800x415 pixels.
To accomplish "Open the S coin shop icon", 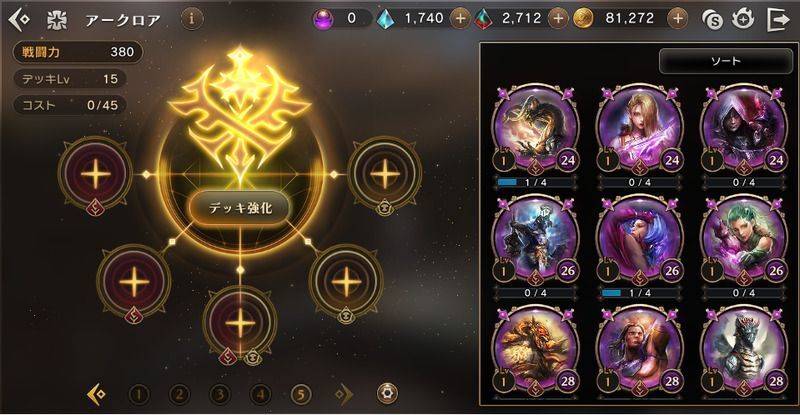I will (x=712, y=20).
